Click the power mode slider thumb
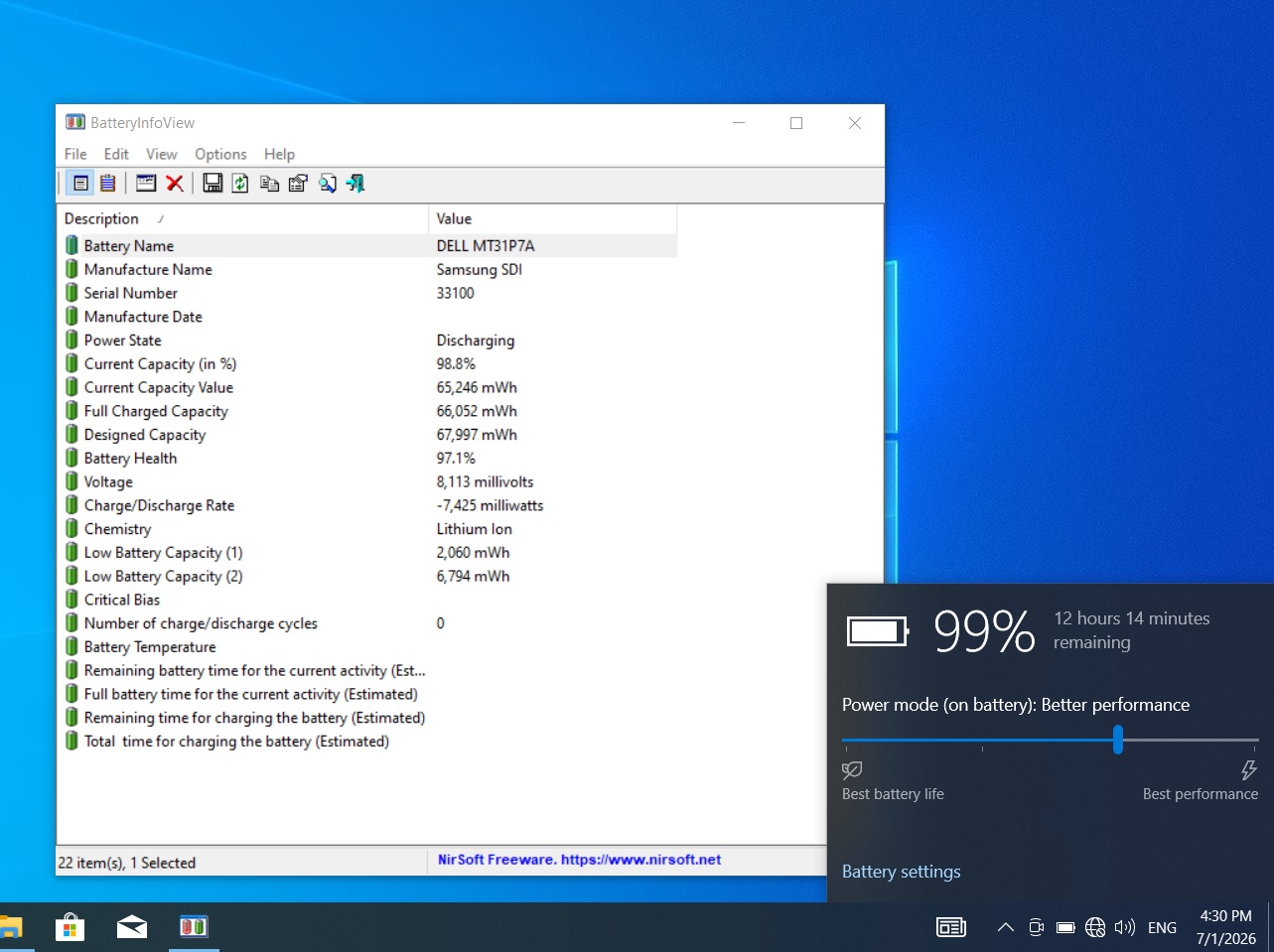Viewport: 1274px width, 952px height. point(1118,740)
